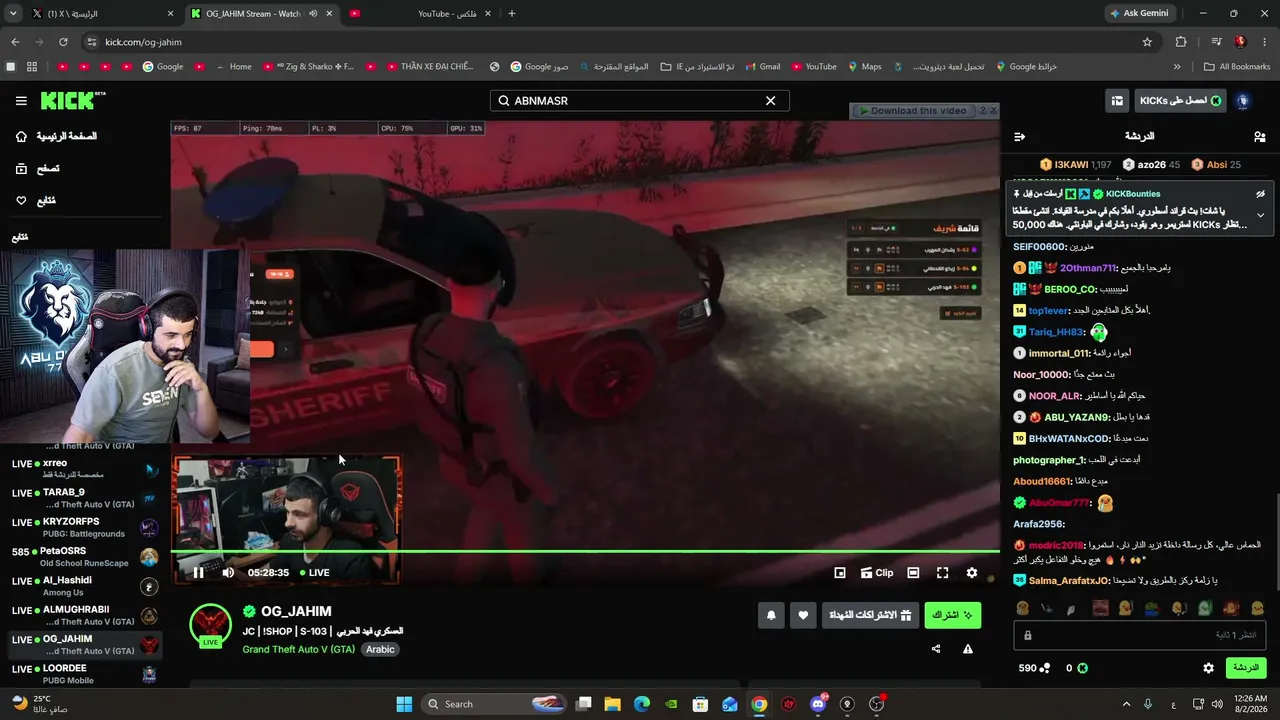Open the Kick hamburger sidebar menu
The image size is (1280, 720).
[21, 101]
